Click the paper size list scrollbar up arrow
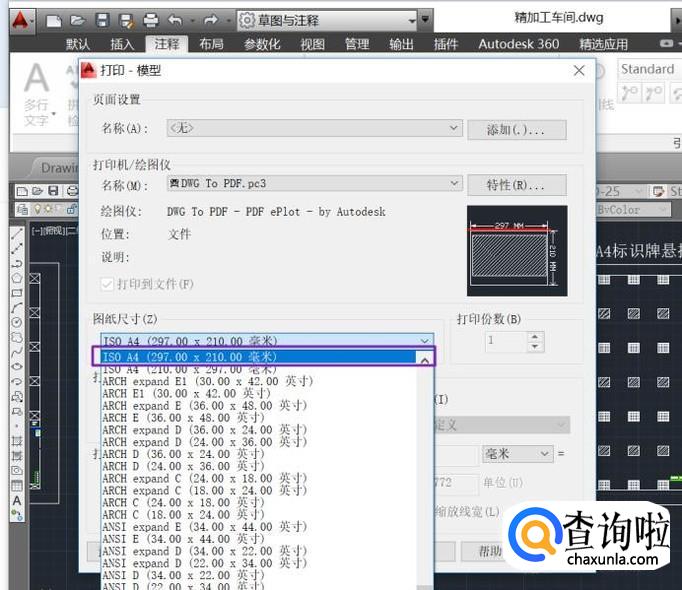 pyautogui.click(x=425, y=360)
